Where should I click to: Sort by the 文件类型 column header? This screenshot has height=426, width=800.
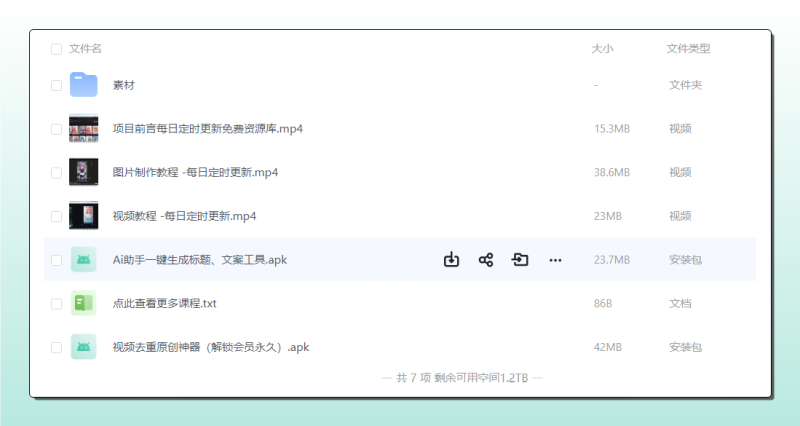pyautogui.click(x=688, y=48)
